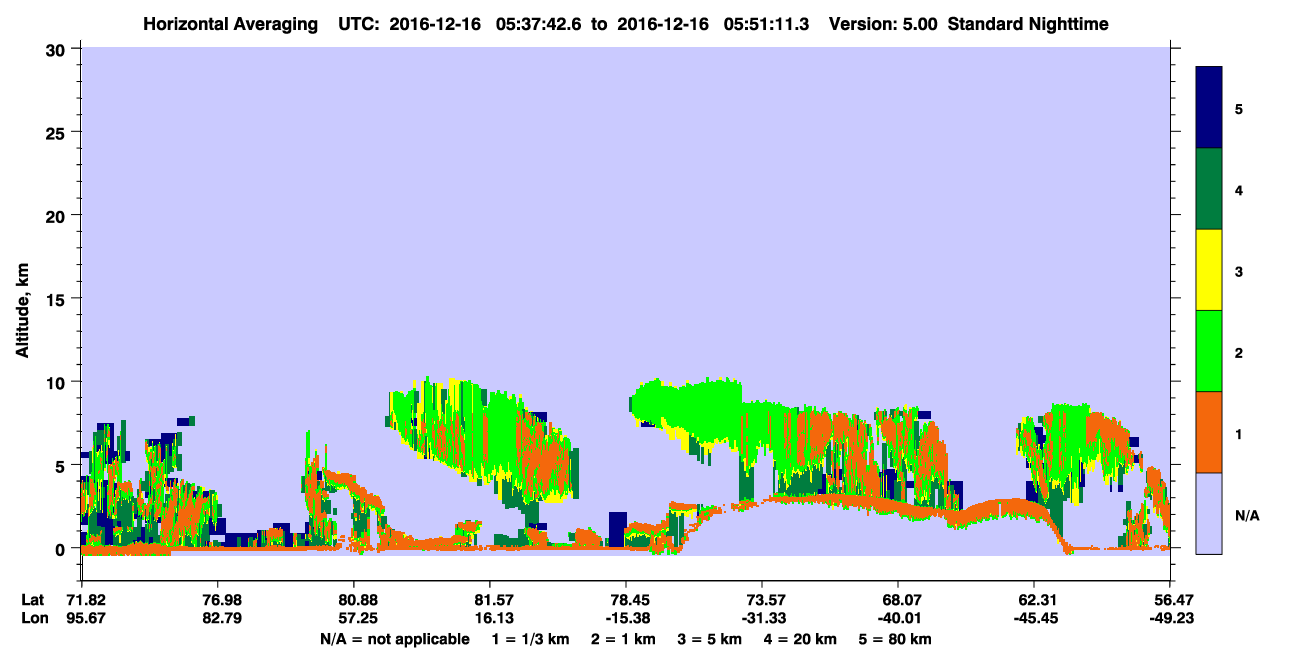Click the end time '05:51:11.3' in title
The width and height of the screenshot is (1300, 667).
(x=768, y=24)
